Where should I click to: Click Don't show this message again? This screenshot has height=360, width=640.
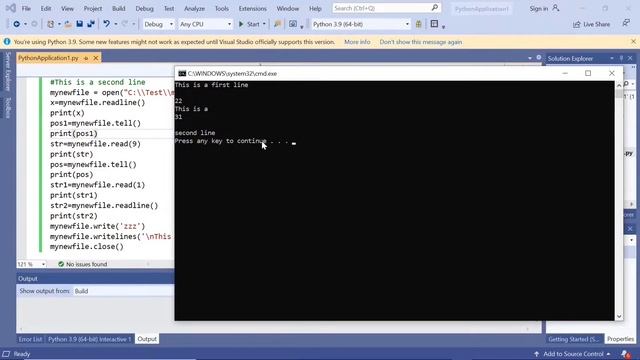point(421,42)
